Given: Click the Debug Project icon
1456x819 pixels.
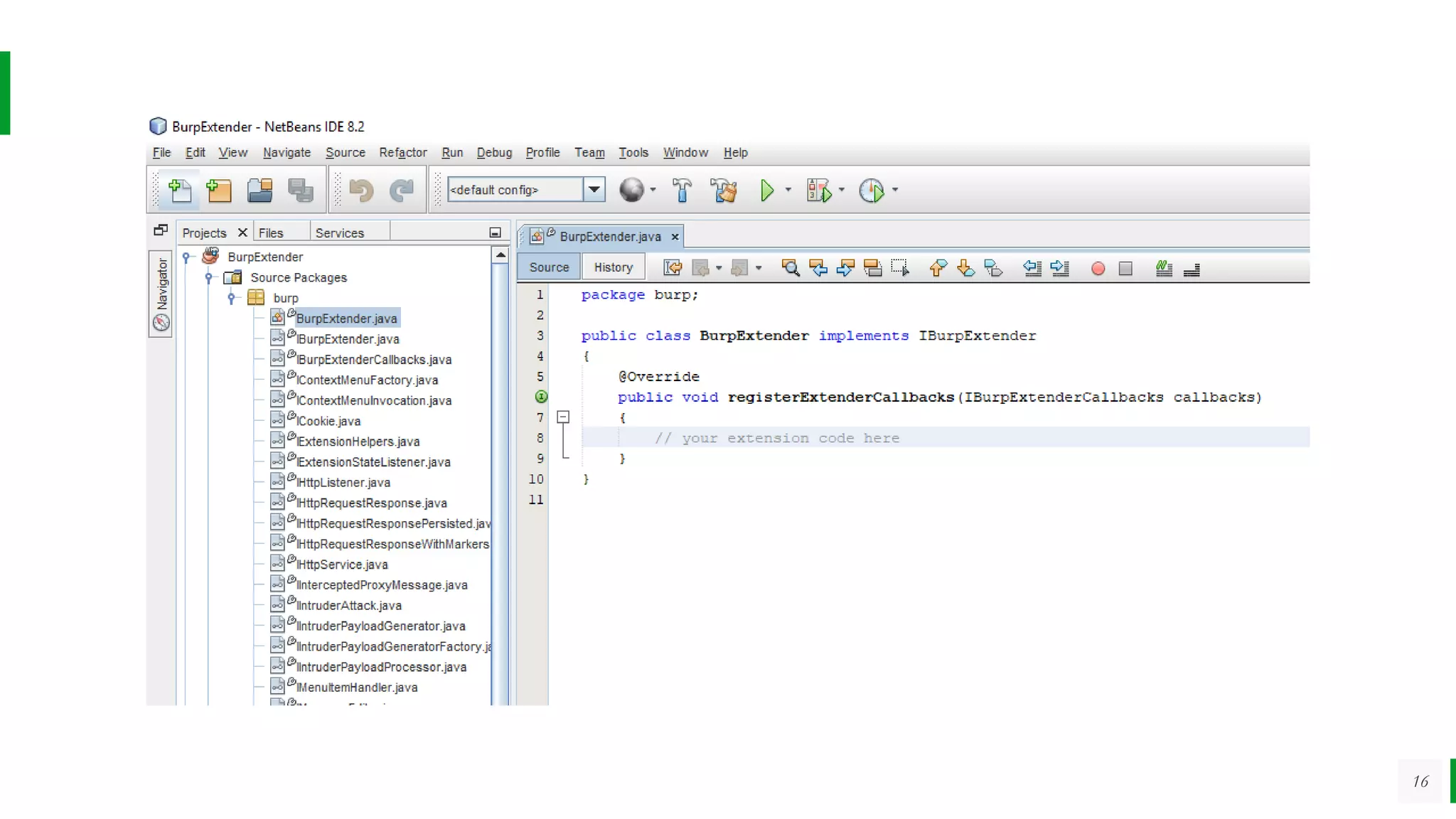Looking at the screenshot, I should point(818,190).
